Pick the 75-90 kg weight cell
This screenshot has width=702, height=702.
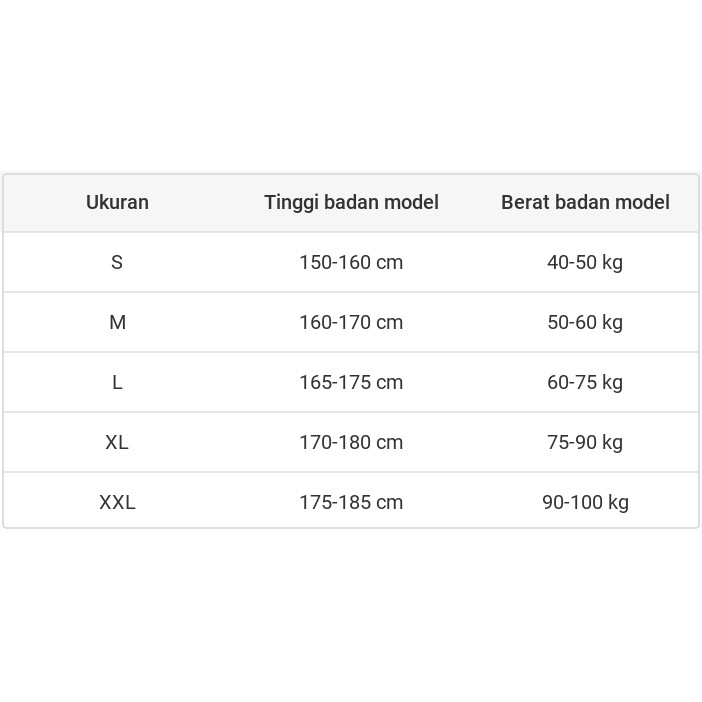(x=585, y=442)
